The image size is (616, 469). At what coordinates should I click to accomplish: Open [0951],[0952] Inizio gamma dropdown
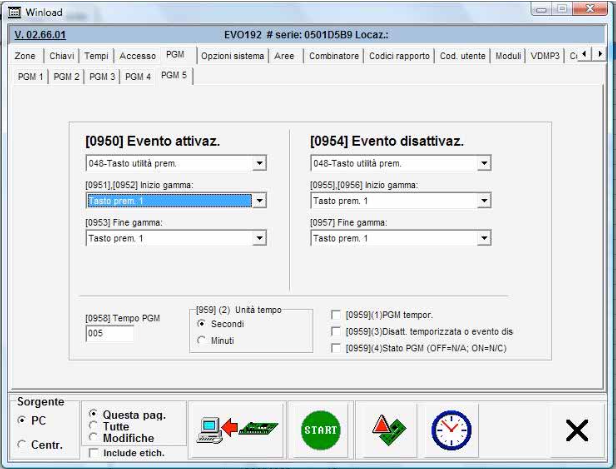pos(259,201)
